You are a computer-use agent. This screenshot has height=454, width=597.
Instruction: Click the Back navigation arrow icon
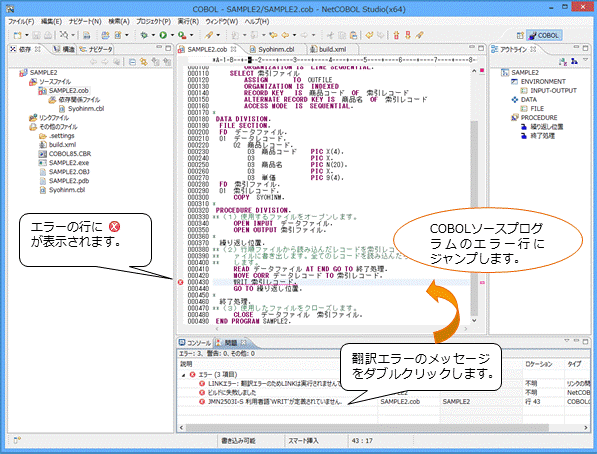(x=285, y=35)
